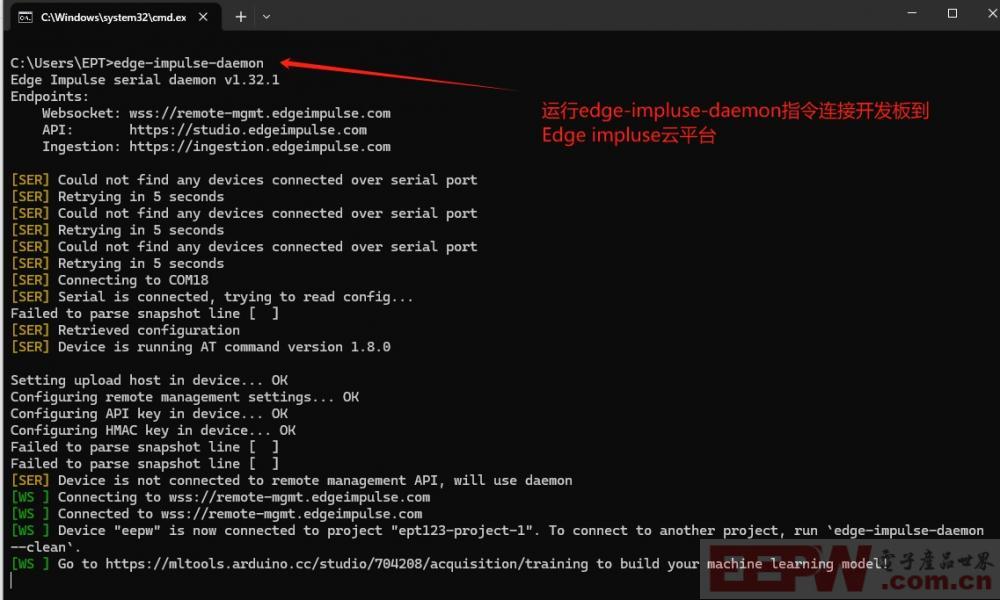1000x600 pixels.
Task: Click the API URL https://studio.edgeimpulse.com
Action: [248, 129]
